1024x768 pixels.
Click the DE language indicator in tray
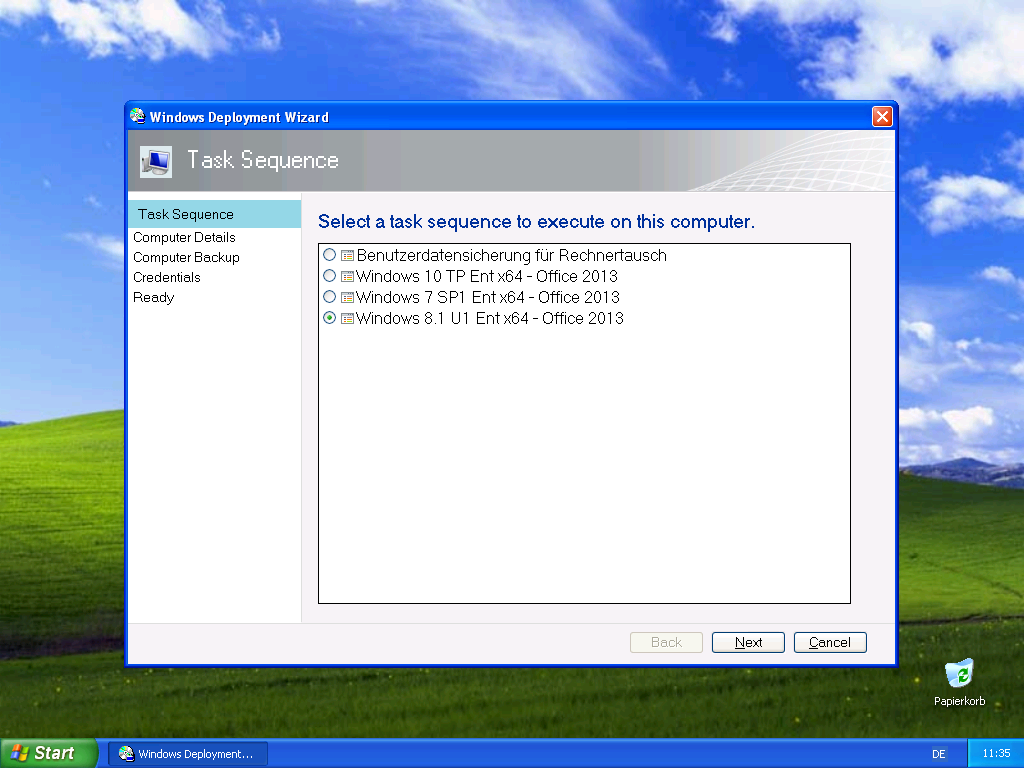point(938,754)
